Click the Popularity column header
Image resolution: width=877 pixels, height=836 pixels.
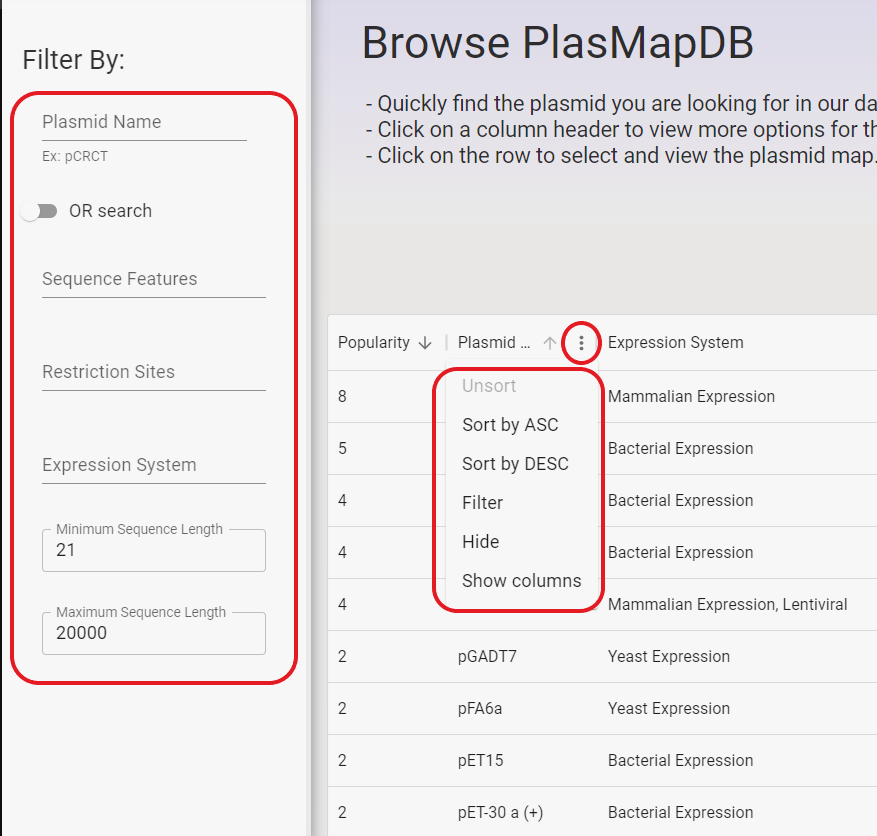374,343
